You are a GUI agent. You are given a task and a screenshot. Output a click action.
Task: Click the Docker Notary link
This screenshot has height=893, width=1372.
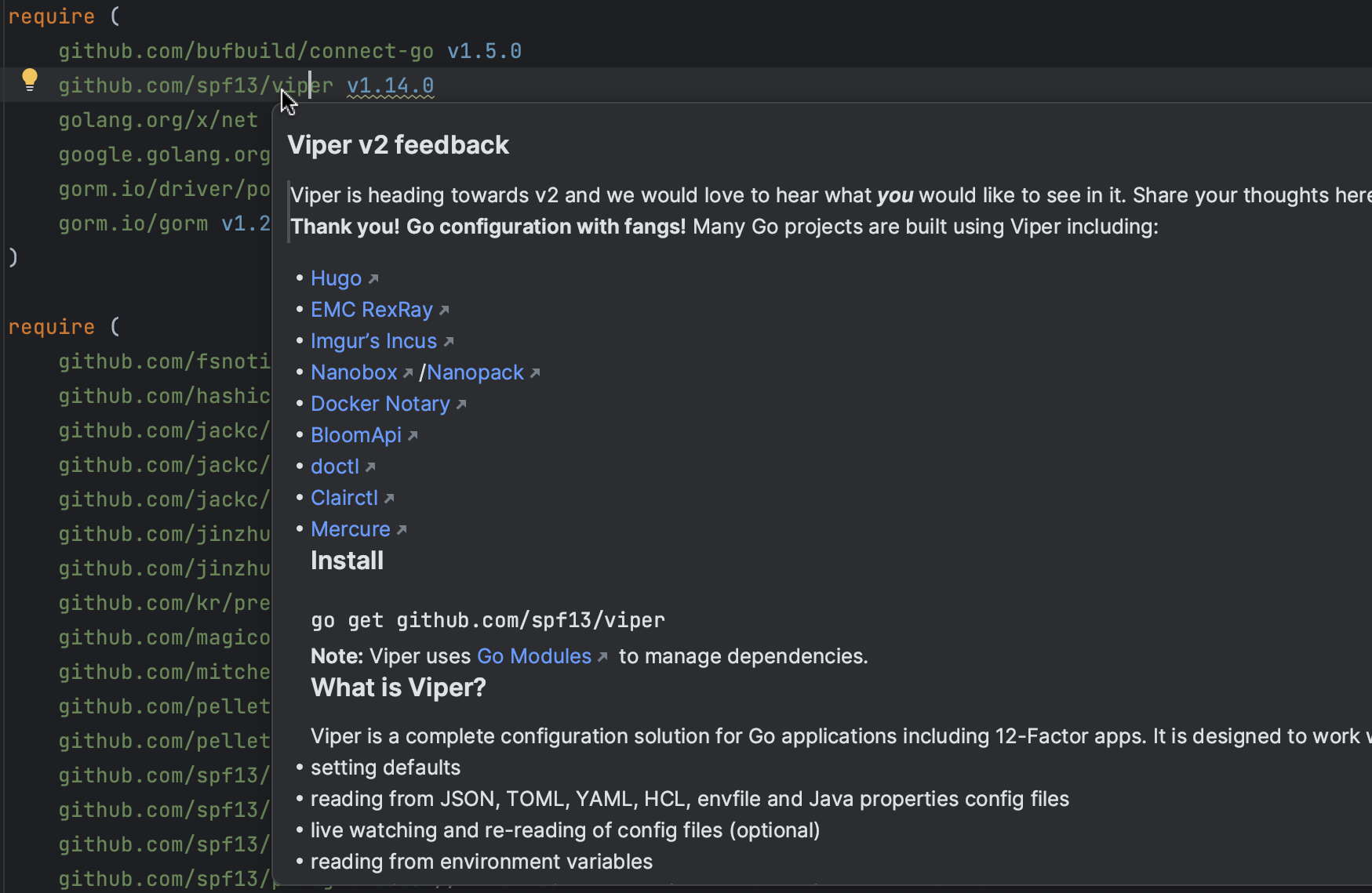[380, 404]
